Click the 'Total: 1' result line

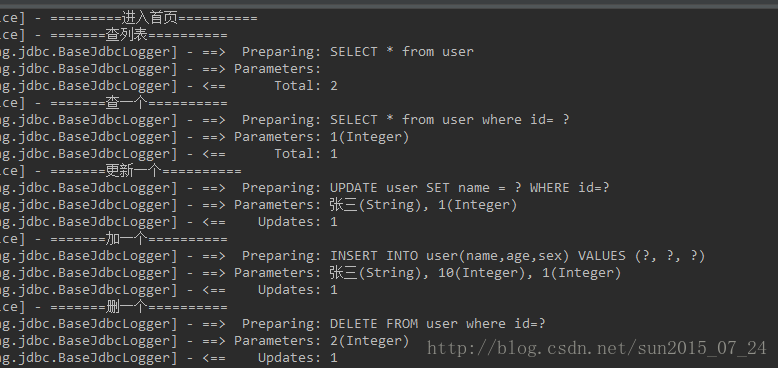[x=169, y=154]
